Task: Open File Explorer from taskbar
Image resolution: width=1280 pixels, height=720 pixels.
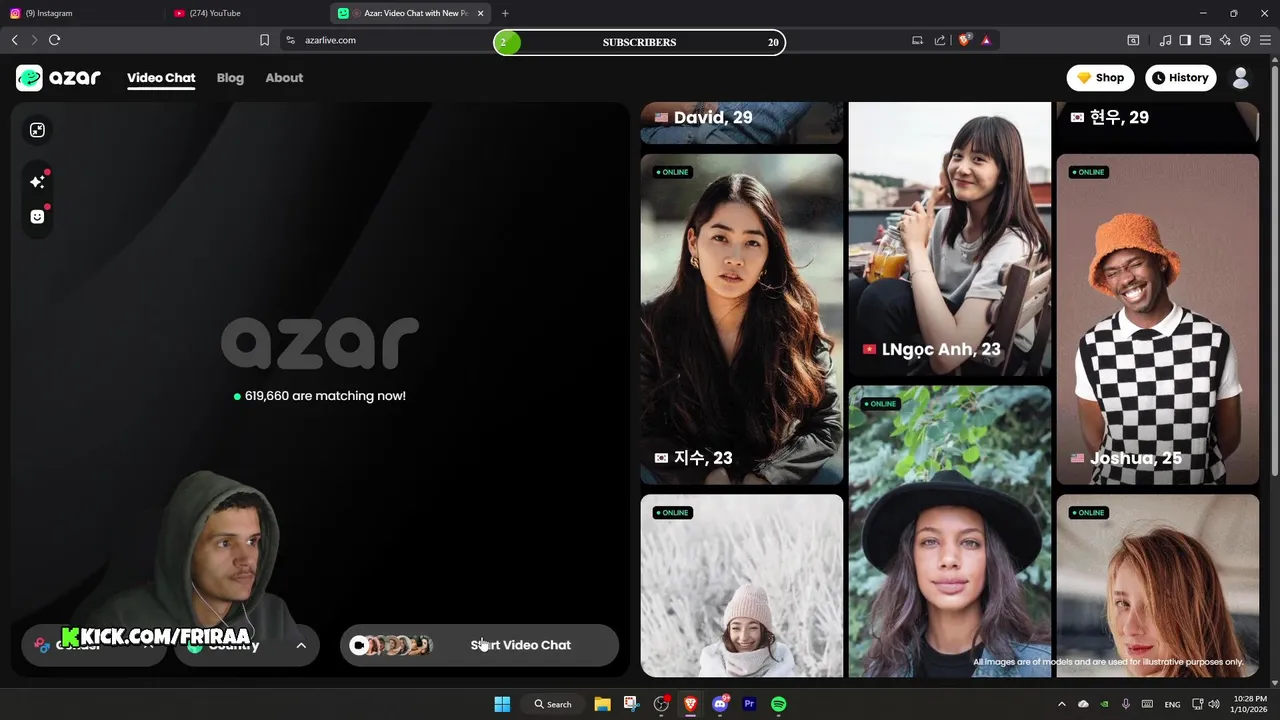Action: click(602, 704)
